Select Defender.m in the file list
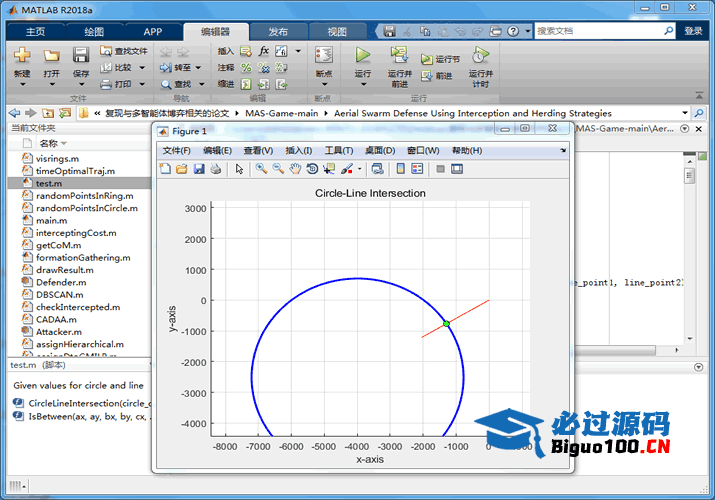This screenshot has width=715, height=500. click(61, 282)
